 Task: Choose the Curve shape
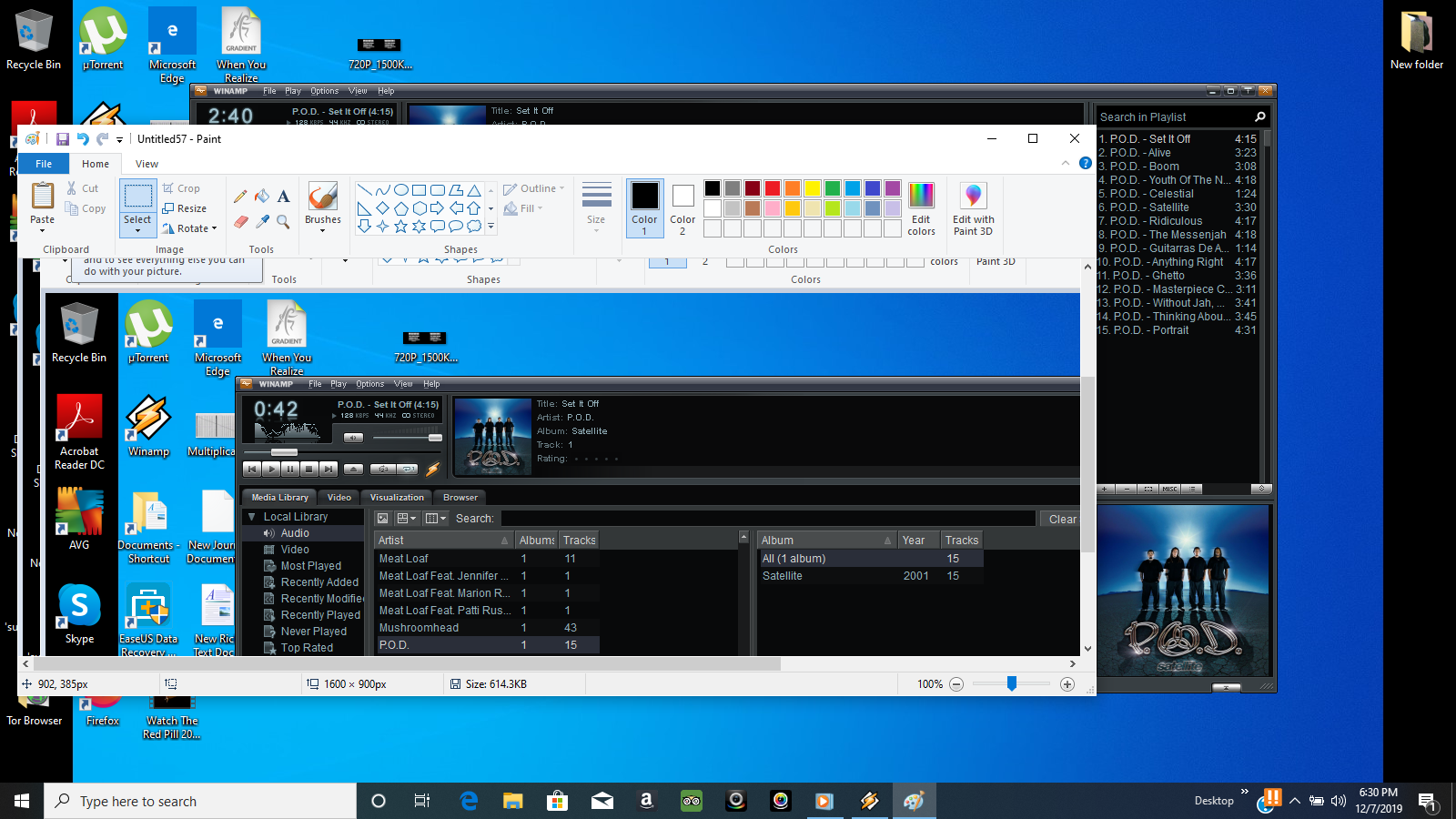coord(382,190)
